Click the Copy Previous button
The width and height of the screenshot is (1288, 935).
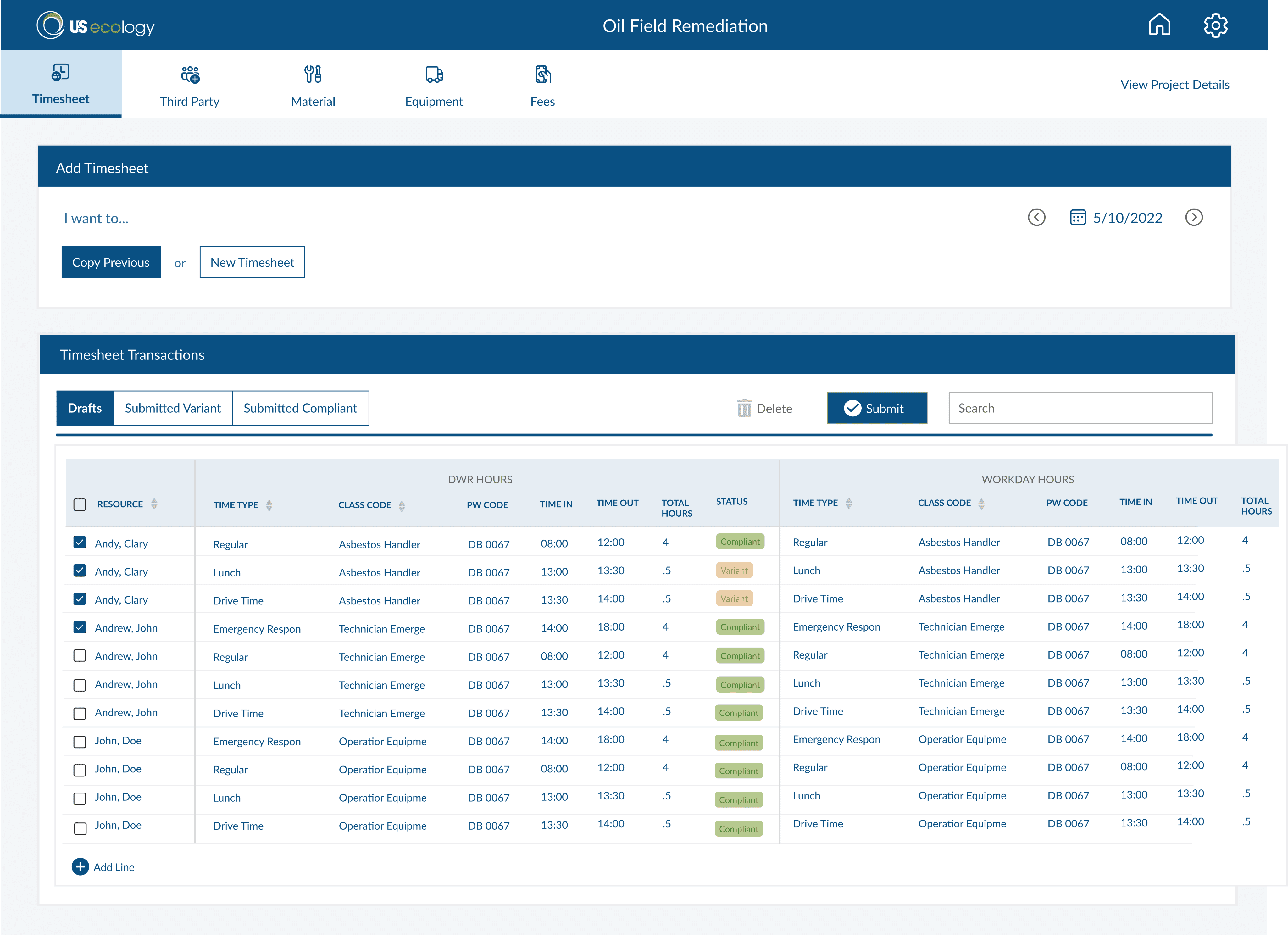tap(111, 262)
